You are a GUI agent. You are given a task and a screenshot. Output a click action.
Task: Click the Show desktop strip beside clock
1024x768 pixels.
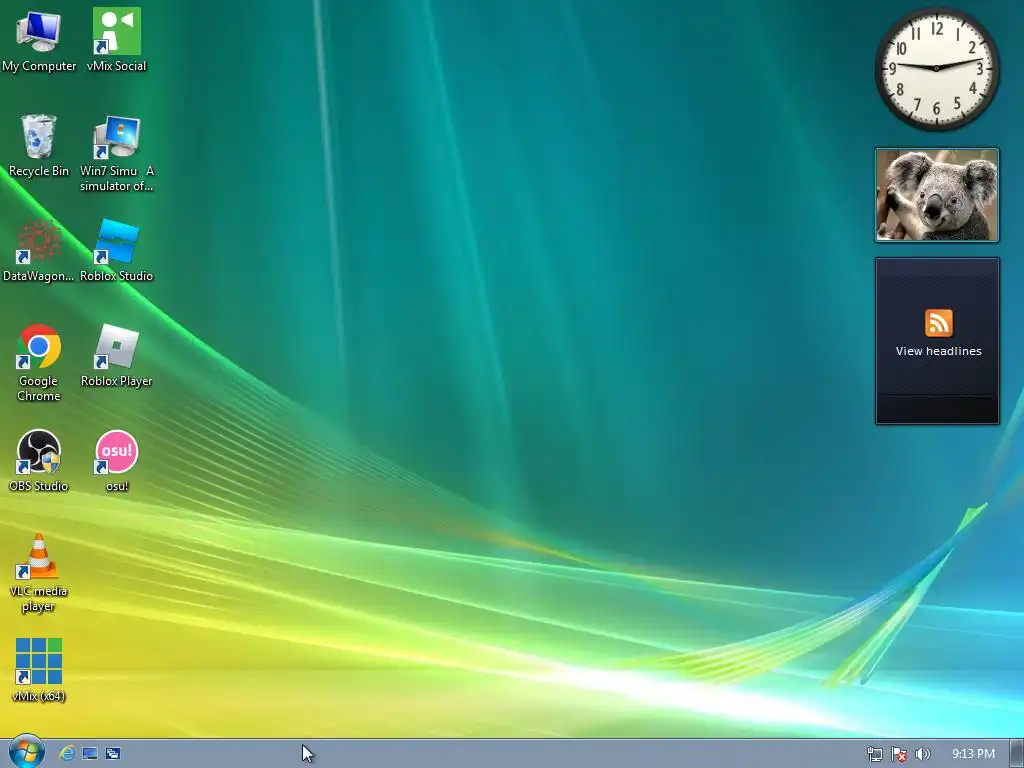click(1017, 754)
